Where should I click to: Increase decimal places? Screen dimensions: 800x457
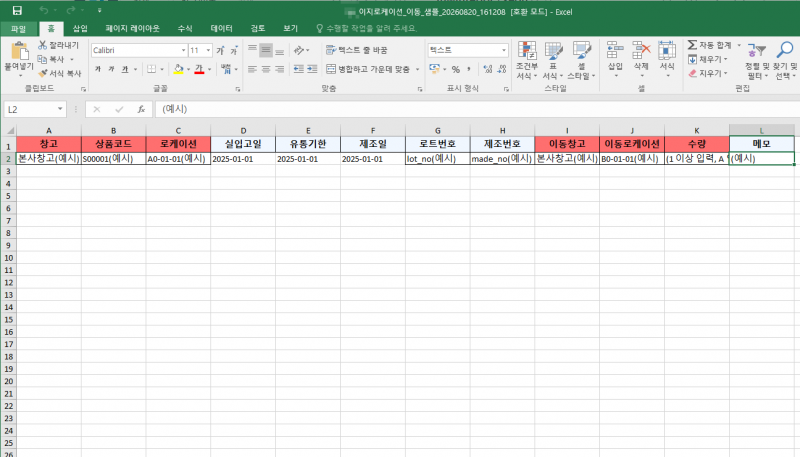488,69
